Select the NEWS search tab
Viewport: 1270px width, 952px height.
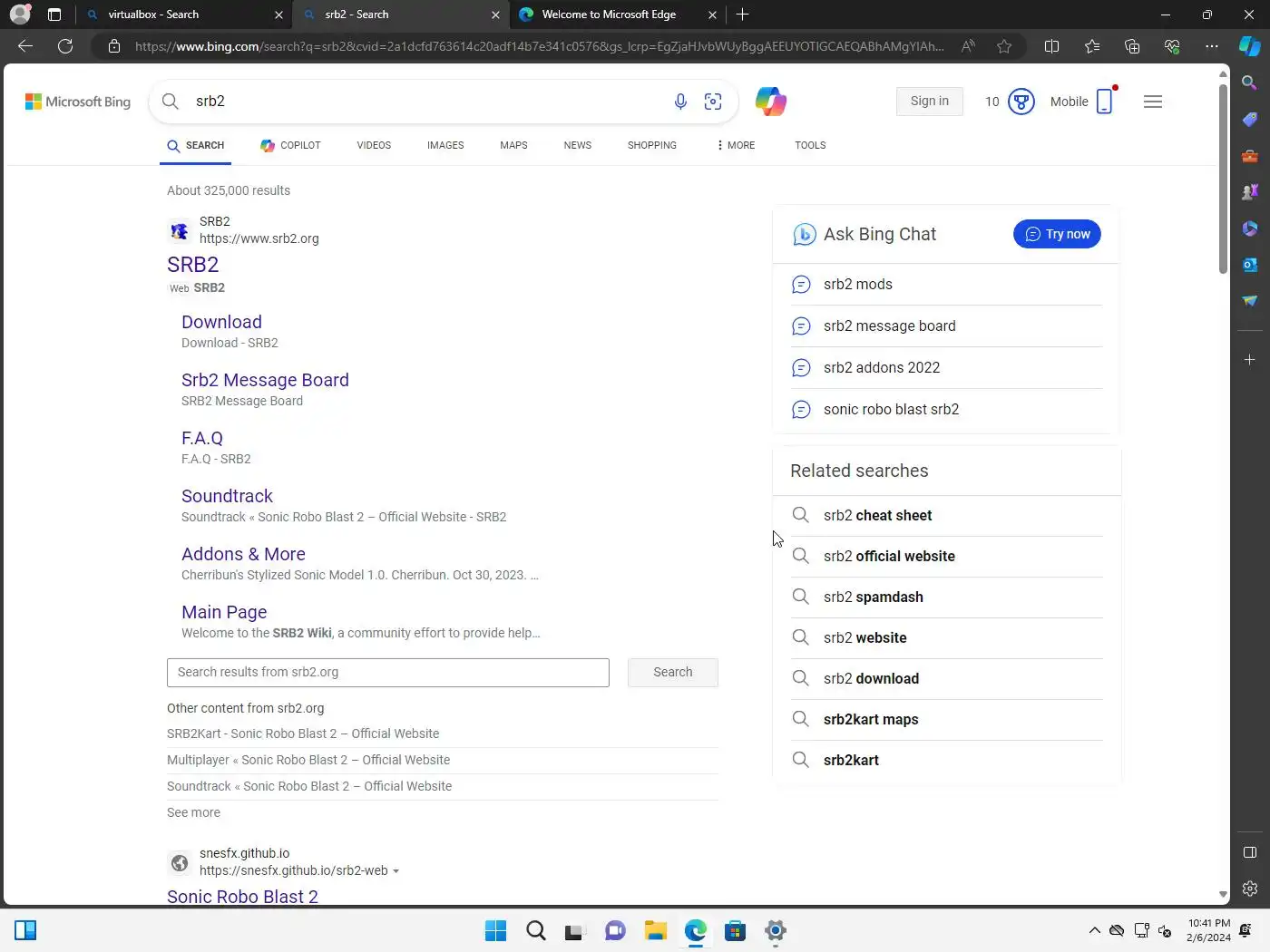point(577,145)
